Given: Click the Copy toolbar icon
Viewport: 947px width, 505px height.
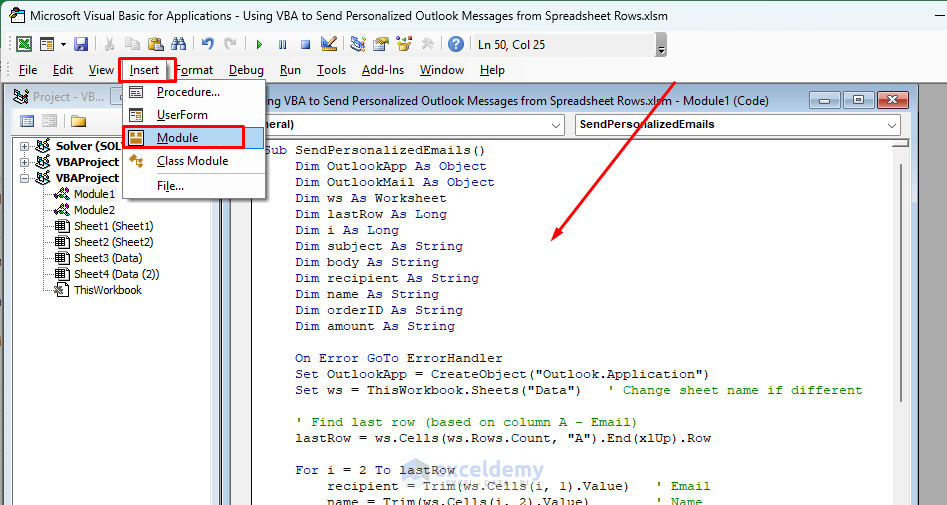Looking at the screenshot, I should 132,44.
